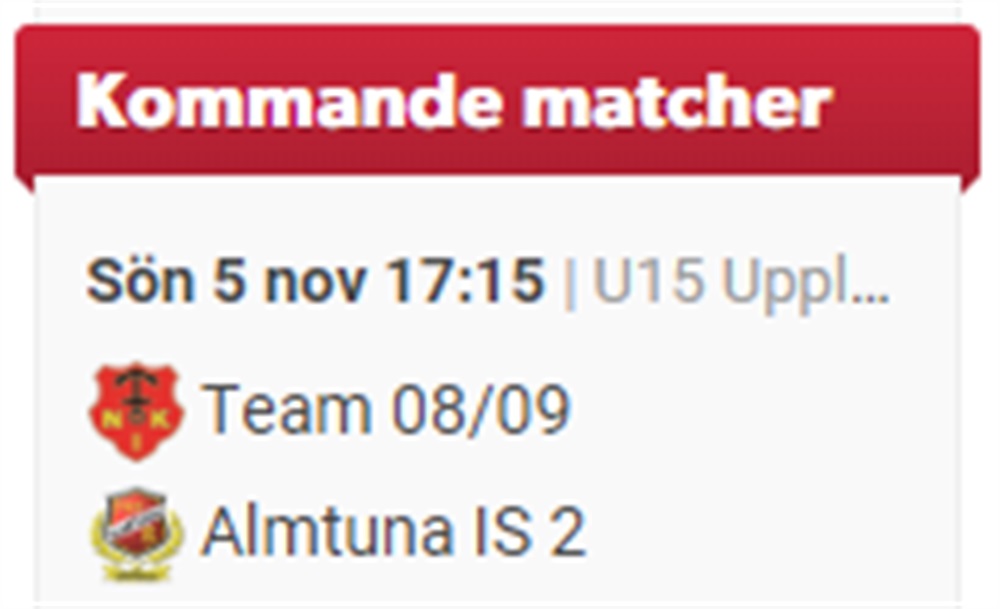Click the word matcher in the header

point(677,102)
